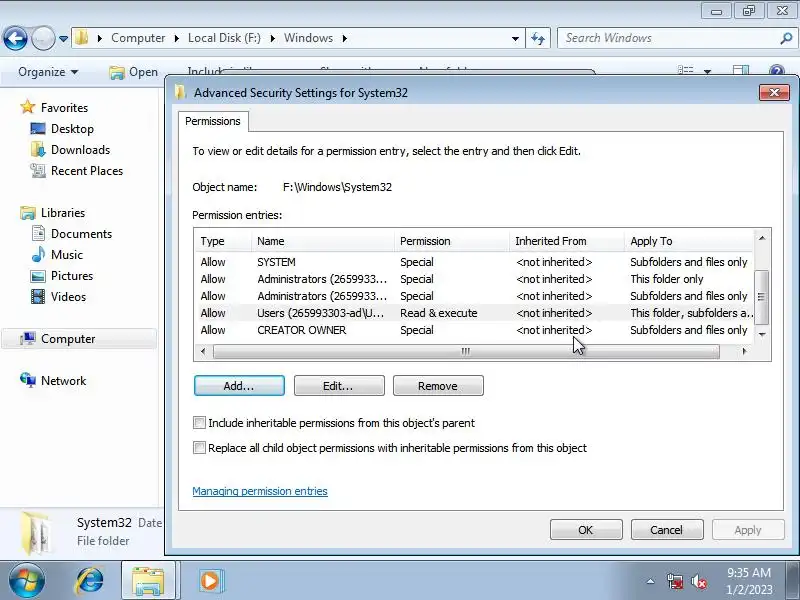Open the Windows Start menu
This screenshot has width=800, height=600.
pos(27,581)
